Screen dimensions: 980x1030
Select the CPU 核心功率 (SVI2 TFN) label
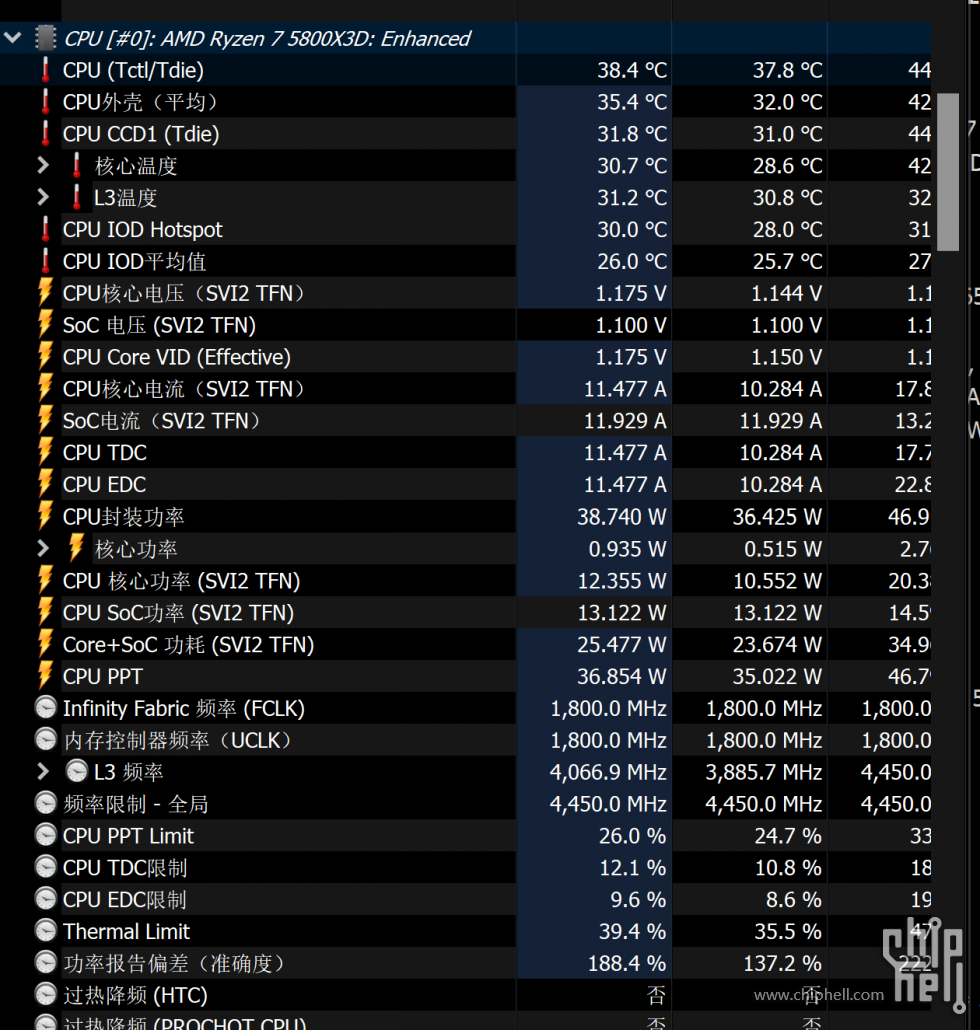click(181, 581)
